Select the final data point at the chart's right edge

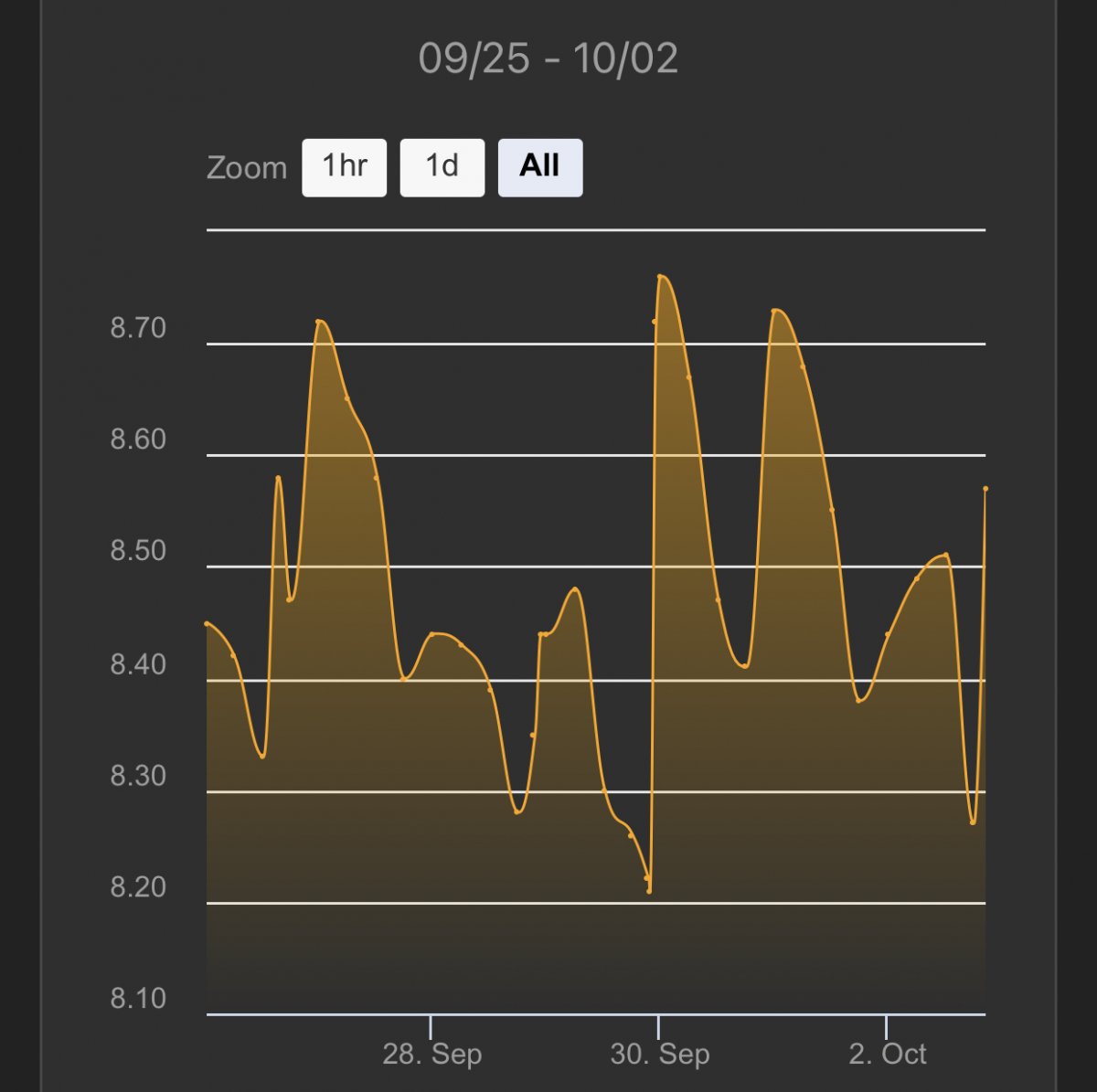point(985,489)
